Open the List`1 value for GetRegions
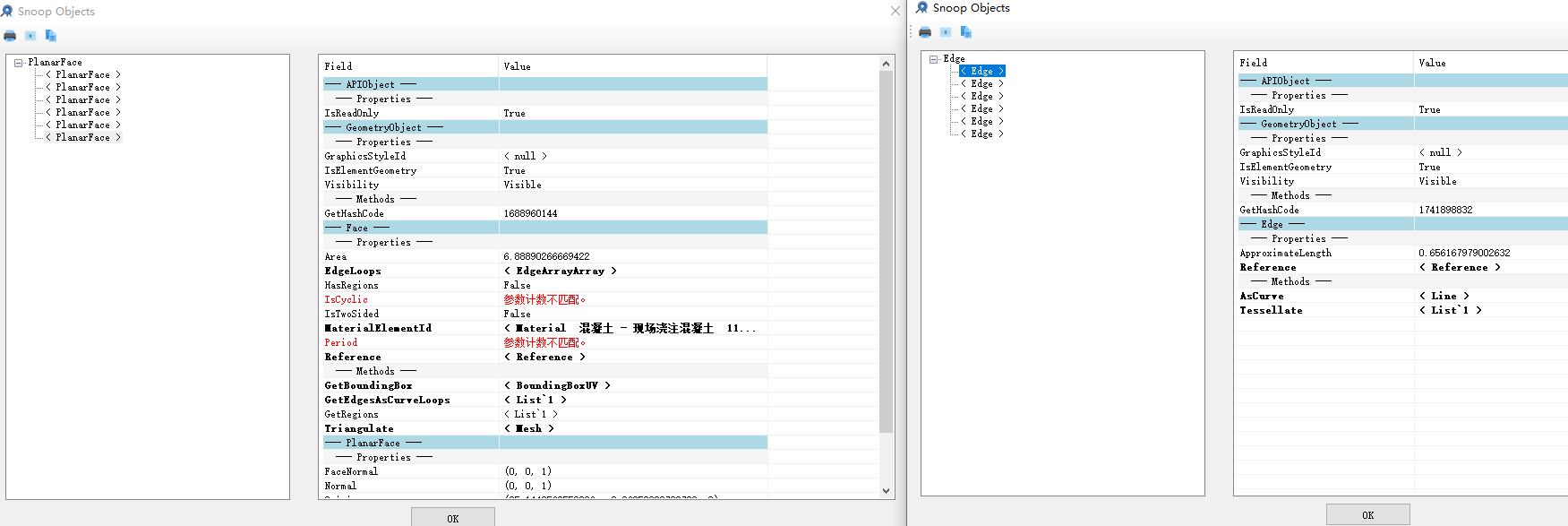Image resolution: width=1568 pixels, height=526 pixels. [x=531, y=414]
